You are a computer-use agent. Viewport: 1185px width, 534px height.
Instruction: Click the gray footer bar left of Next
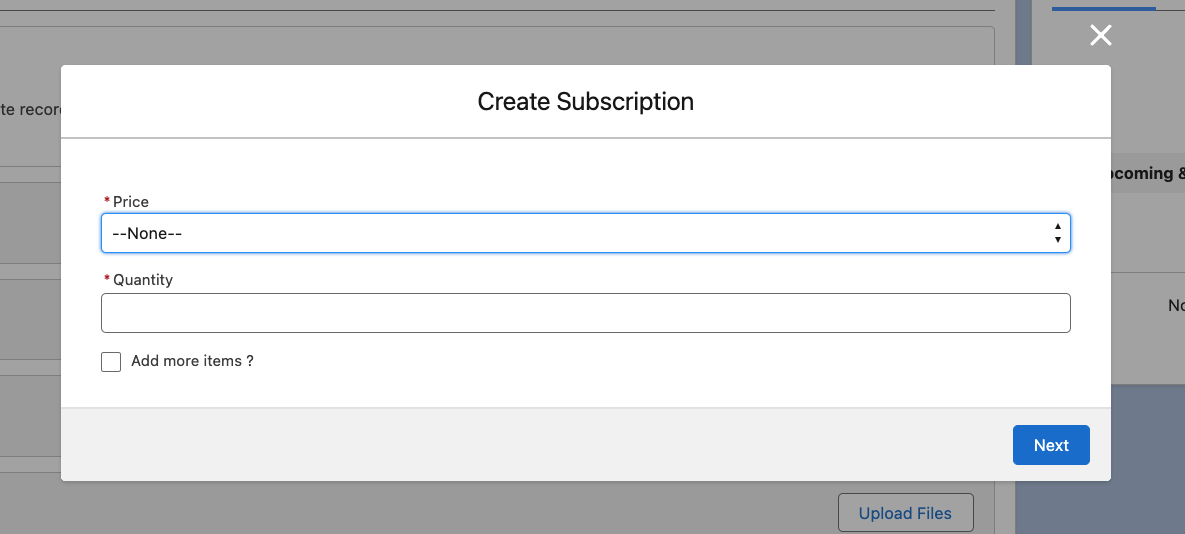[x=500, y=445]
